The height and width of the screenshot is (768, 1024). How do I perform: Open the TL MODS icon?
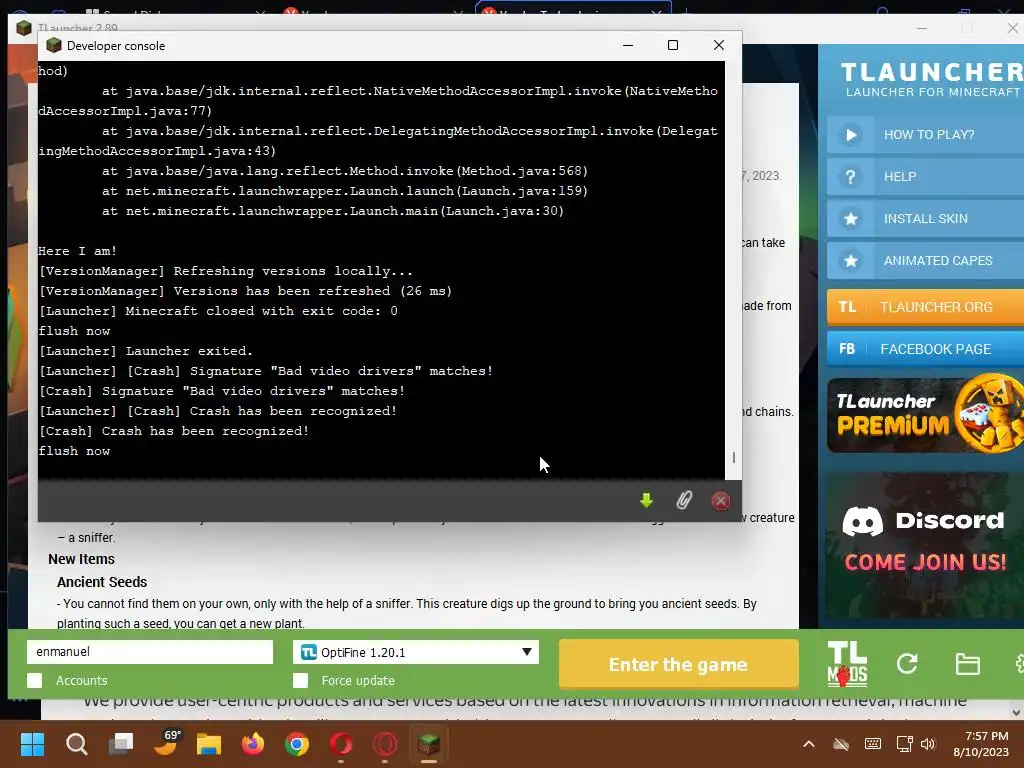coord(847,664)
